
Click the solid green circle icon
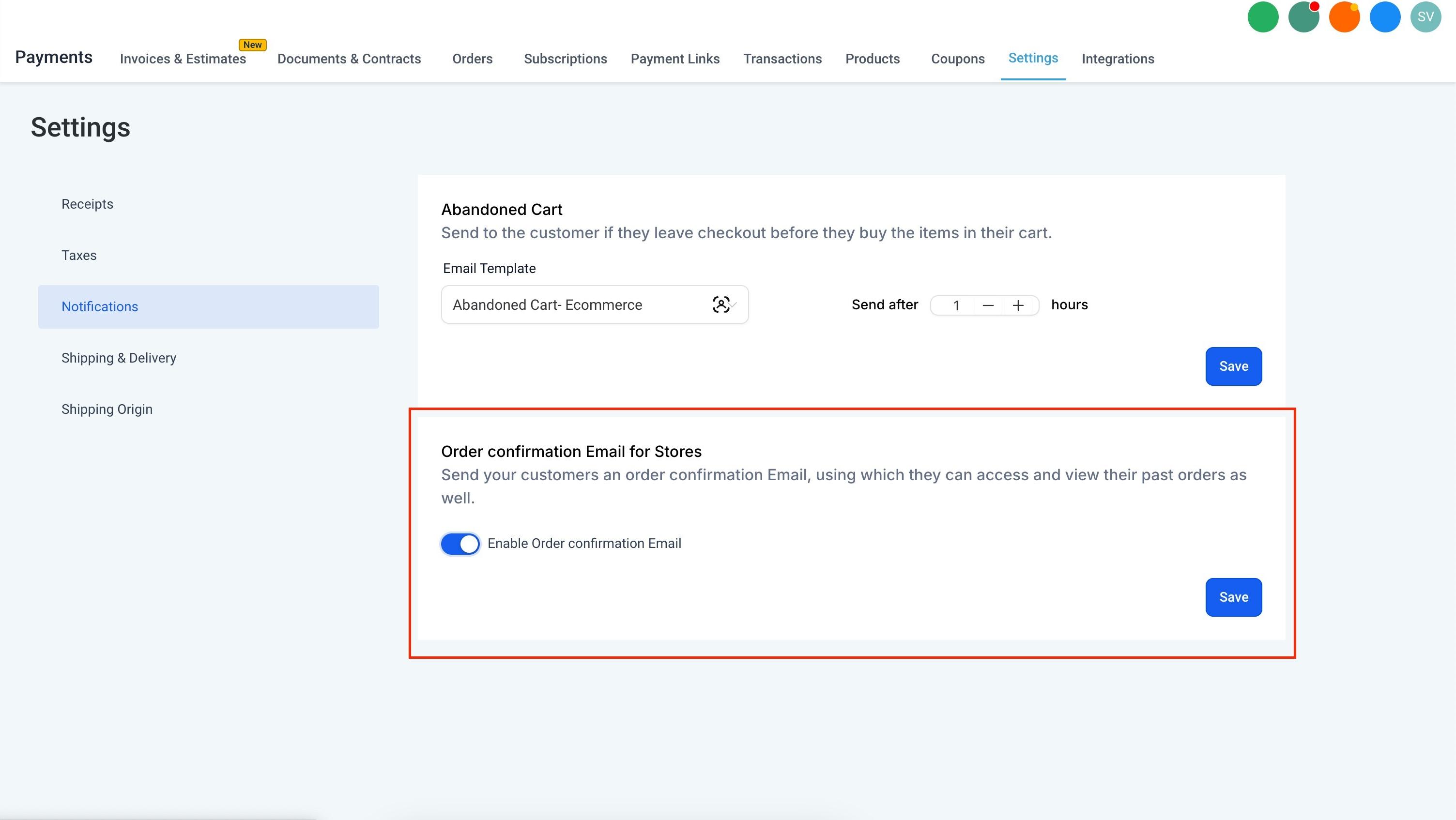1263,17
